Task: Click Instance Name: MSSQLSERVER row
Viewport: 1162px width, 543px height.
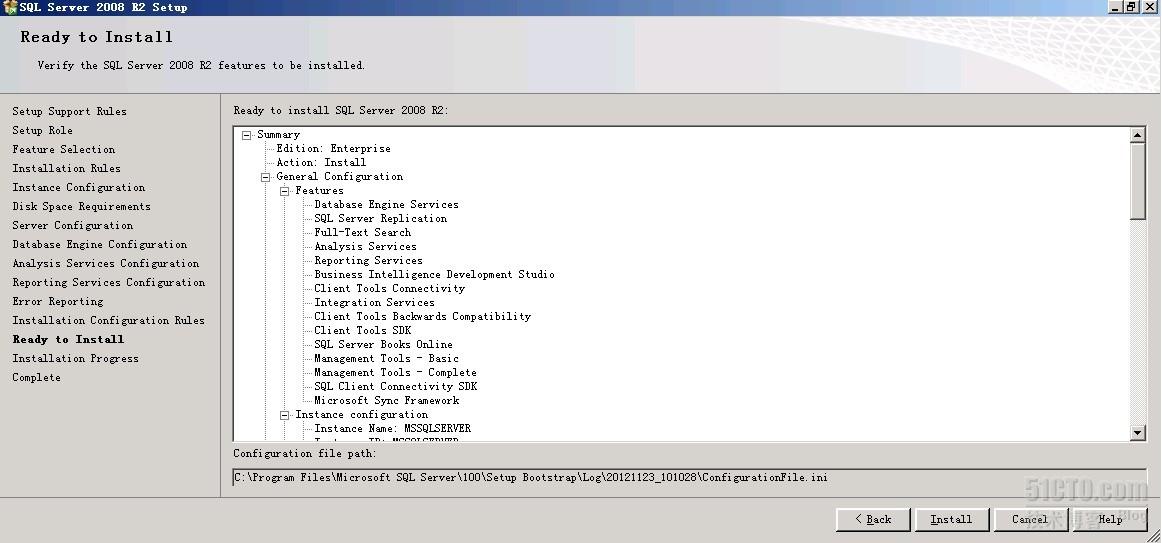Action: click(392, 429)
